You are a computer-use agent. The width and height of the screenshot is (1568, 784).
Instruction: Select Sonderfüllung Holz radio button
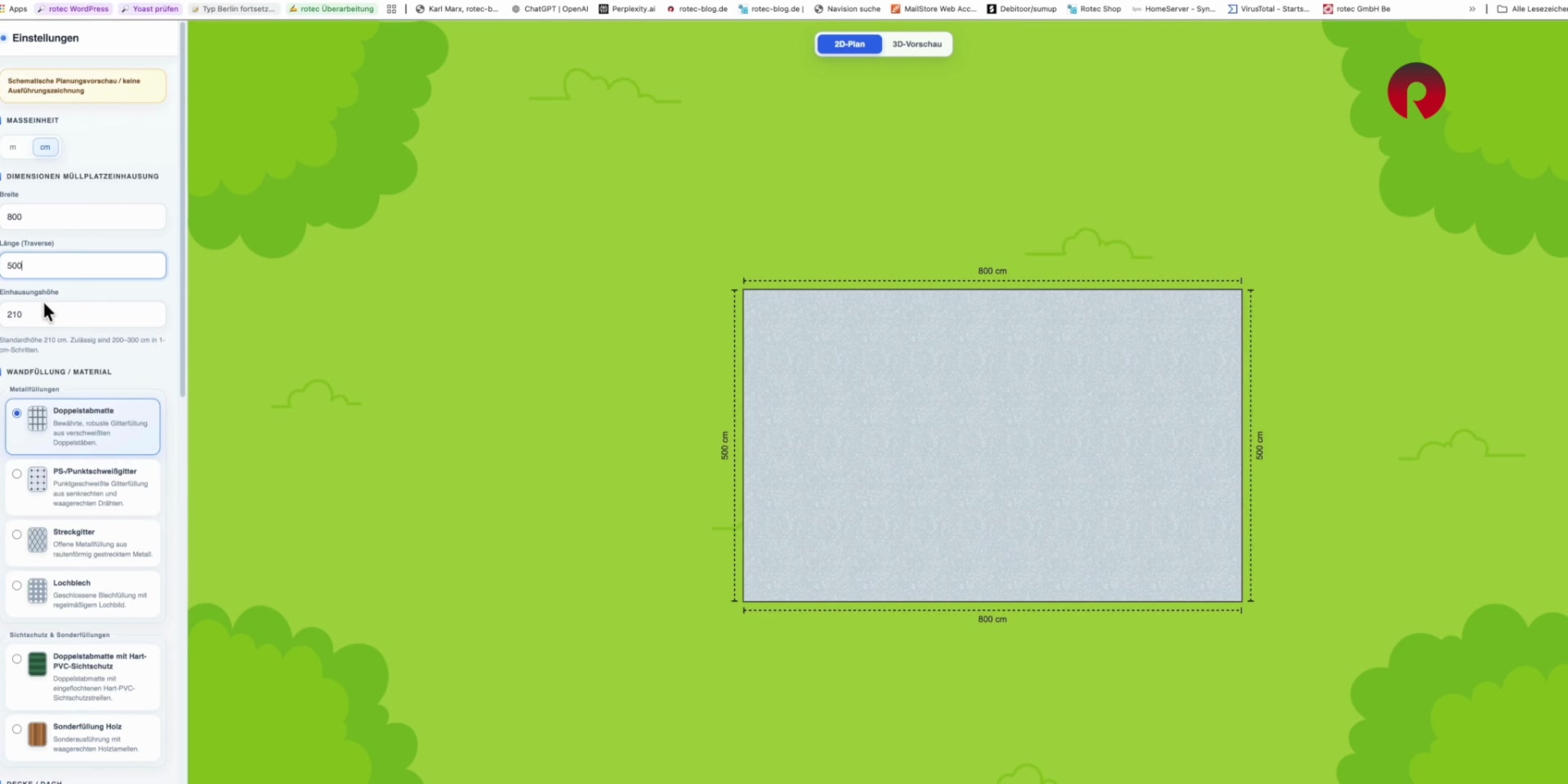[17, 729]
